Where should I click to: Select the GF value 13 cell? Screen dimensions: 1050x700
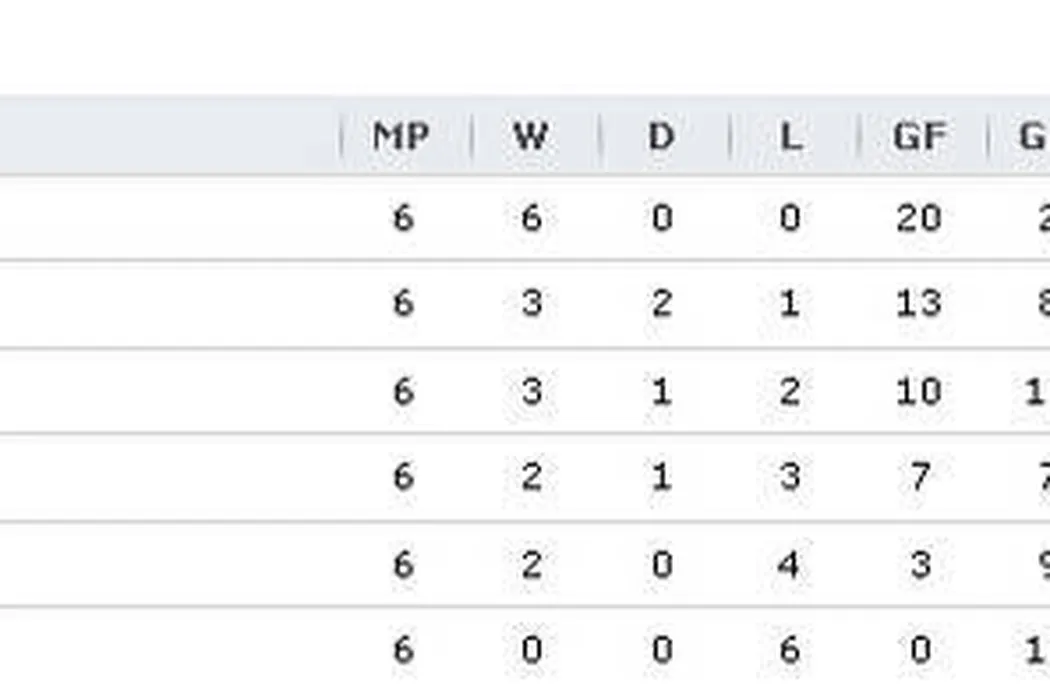coord(918,303)
